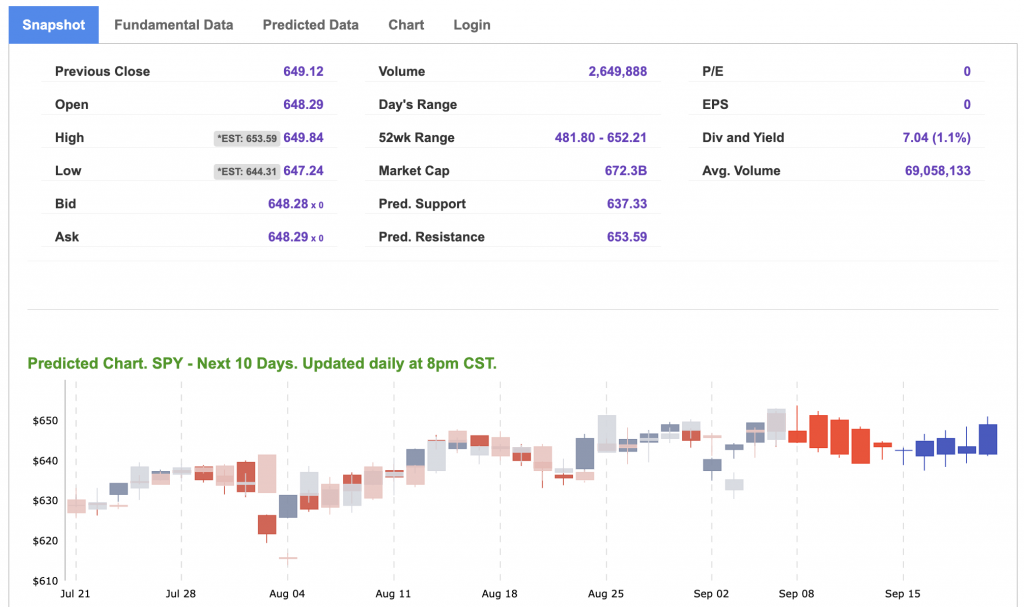
Task: Click the Sep 08 date label
Action: click(x=797, y=594)
